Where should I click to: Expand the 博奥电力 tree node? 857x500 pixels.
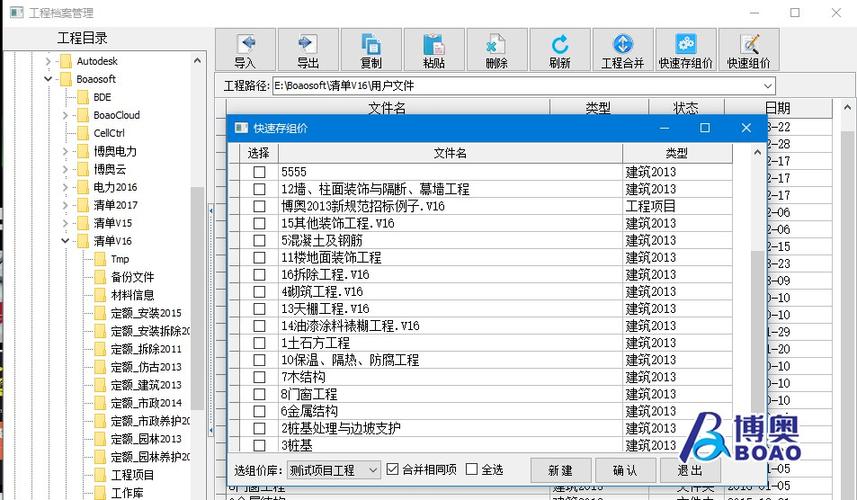click(66, 151)
